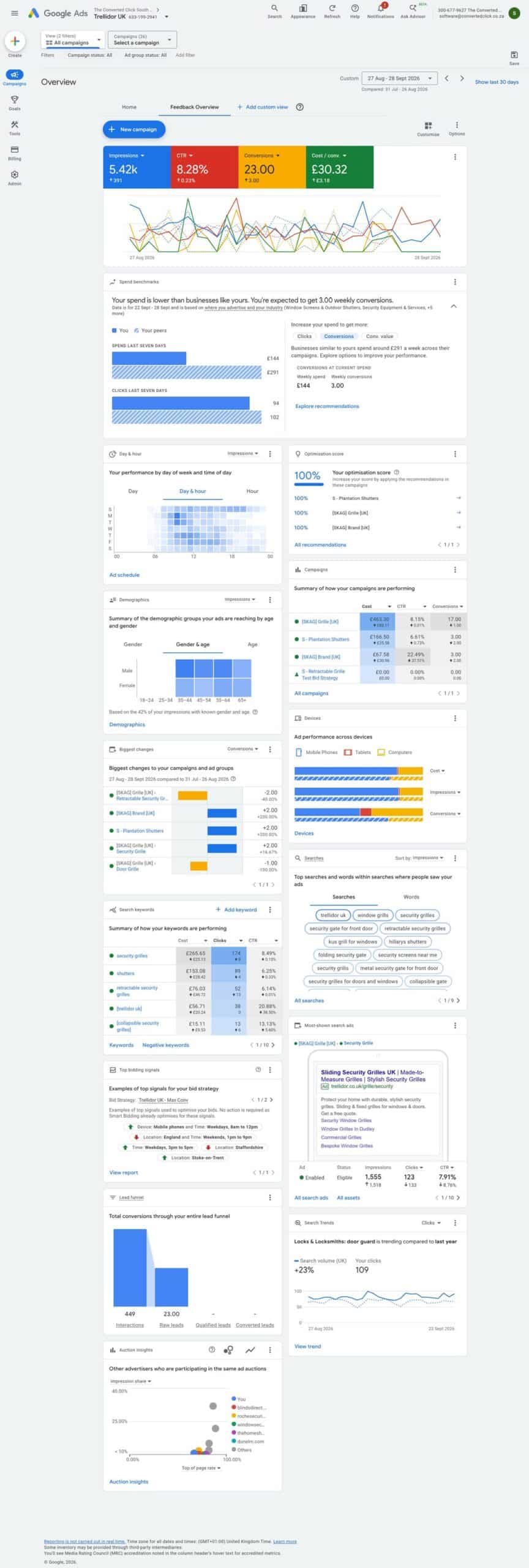The image size is (529, 1568).
Task: Toggle the collapsible gate search chip
Action: pyautogui.click(x=428, y=981)
